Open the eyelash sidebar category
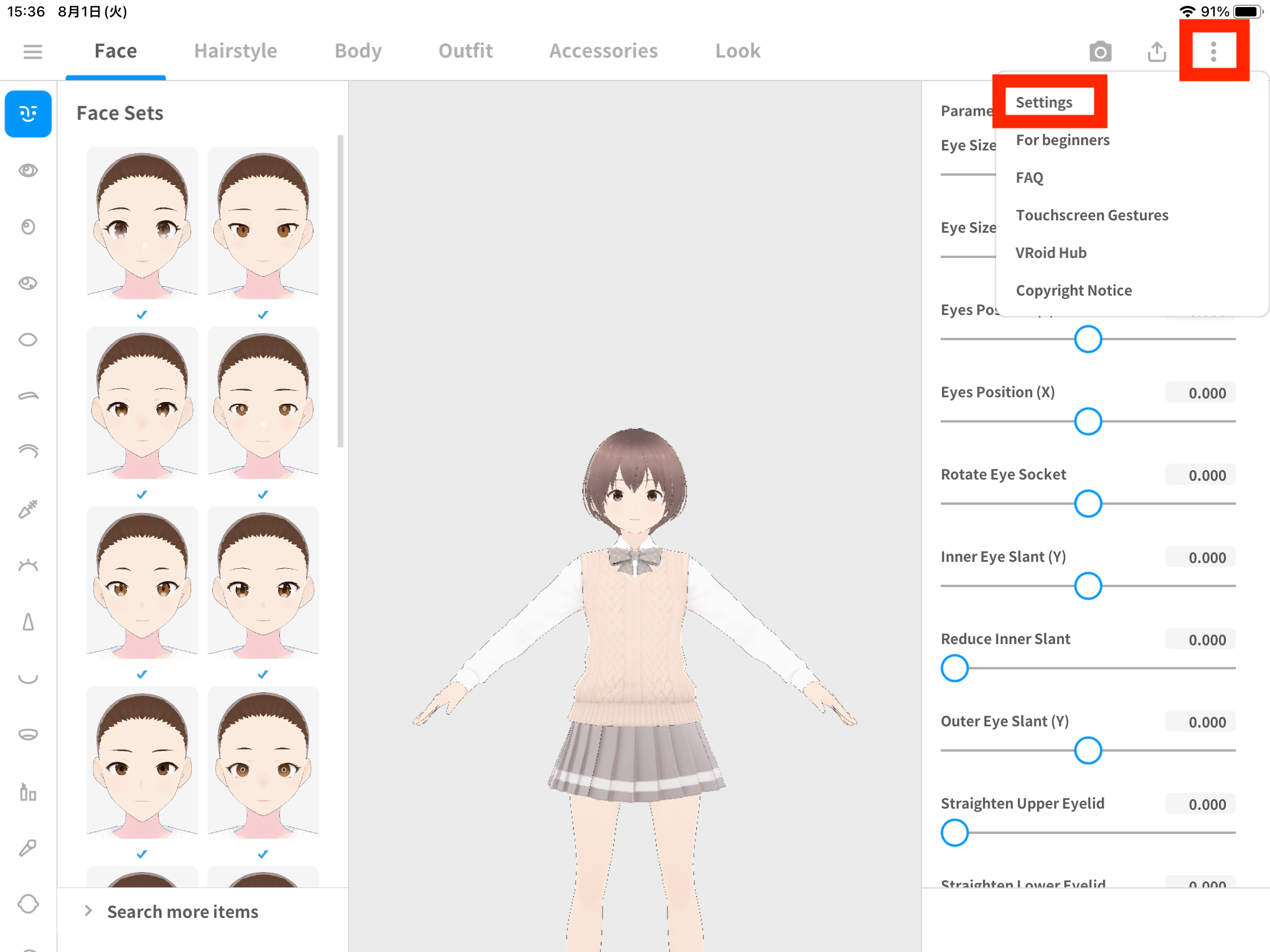The height and width of the screenshot is (952, 1270). (28, 565)
